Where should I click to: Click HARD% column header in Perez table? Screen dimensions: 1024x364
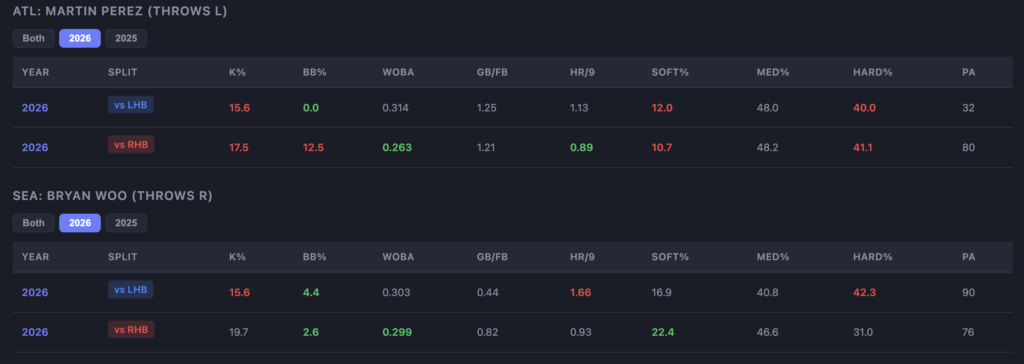click(x=872, y=72)
